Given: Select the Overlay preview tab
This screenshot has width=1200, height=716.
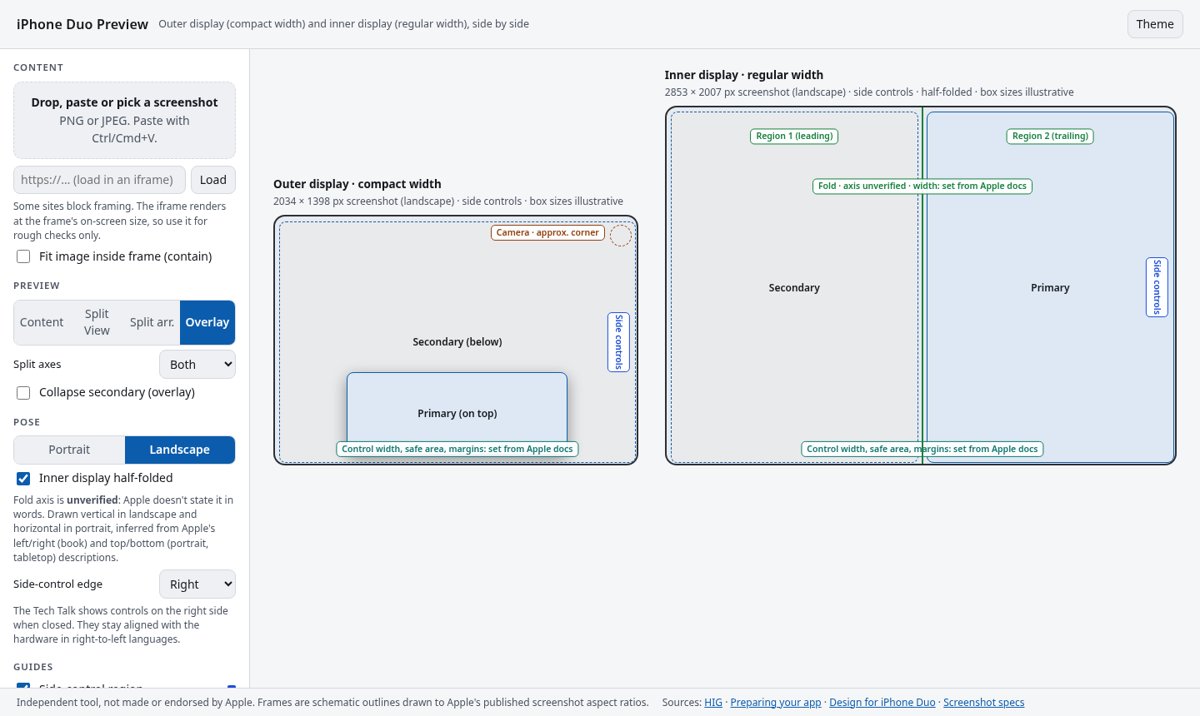Looking at the screenshot, I should point(207,322).
